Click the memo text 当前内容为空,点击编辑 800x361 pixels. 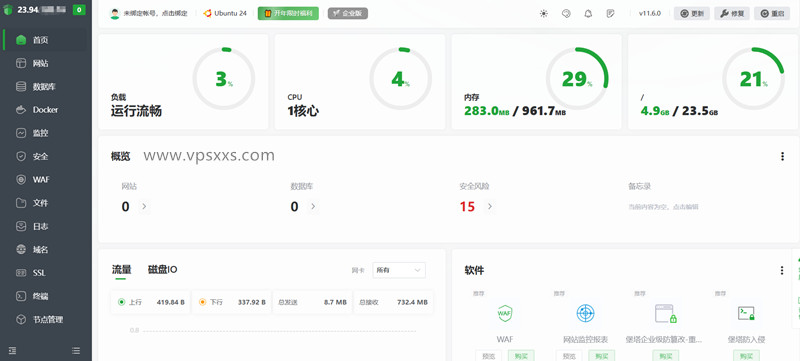click(x=663, y=207)
